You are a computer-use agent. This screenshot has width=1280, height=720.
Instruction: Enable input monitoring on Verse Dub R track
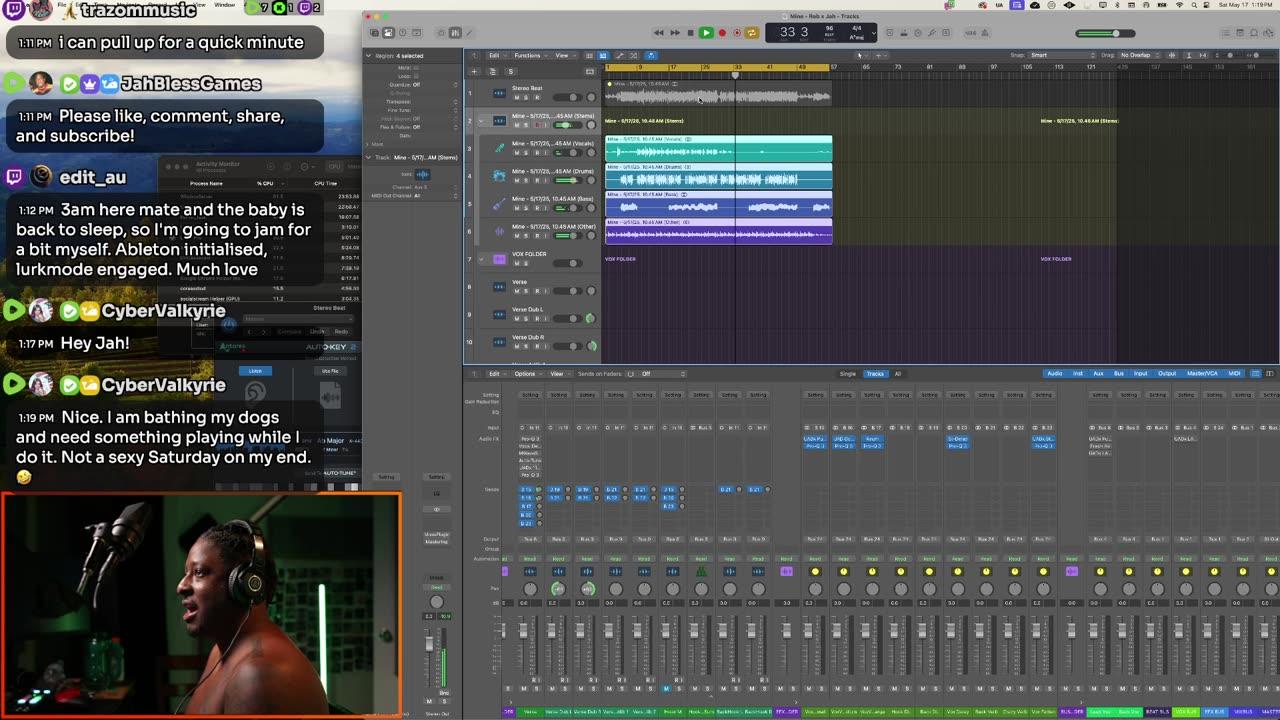(x=544, y=346)
